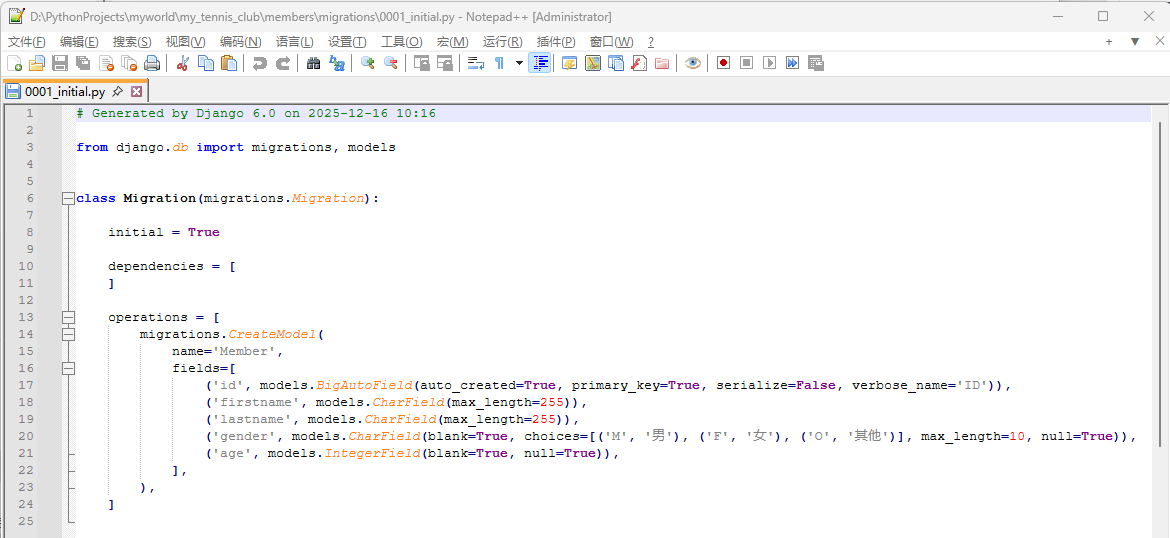Viewport: 1170px width, 538px height.
Task: Create a new file with the New icon
Action: (x=14, y=63)
